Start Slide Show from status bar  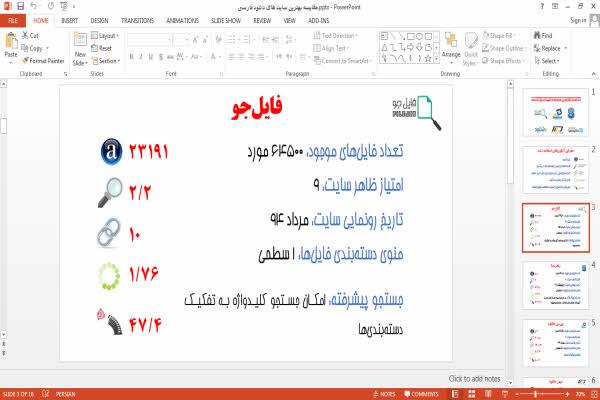(x=505, y=394)
